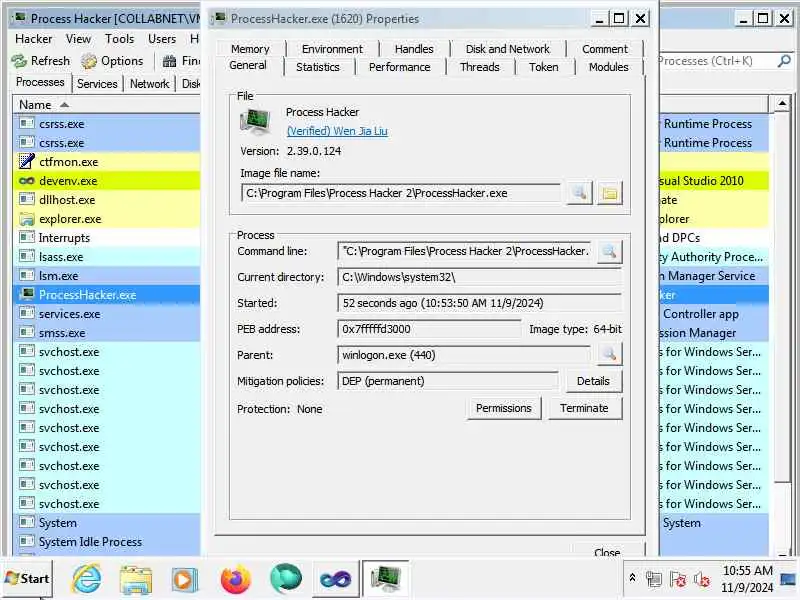Switch to the Performance tab
800x600 pixels.
tap(399, 67)
